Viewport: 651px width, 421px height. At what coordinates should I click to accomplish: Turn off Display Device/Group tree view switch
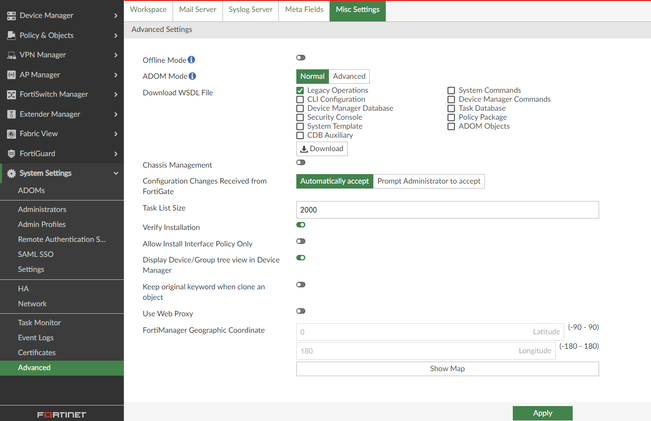301,258
